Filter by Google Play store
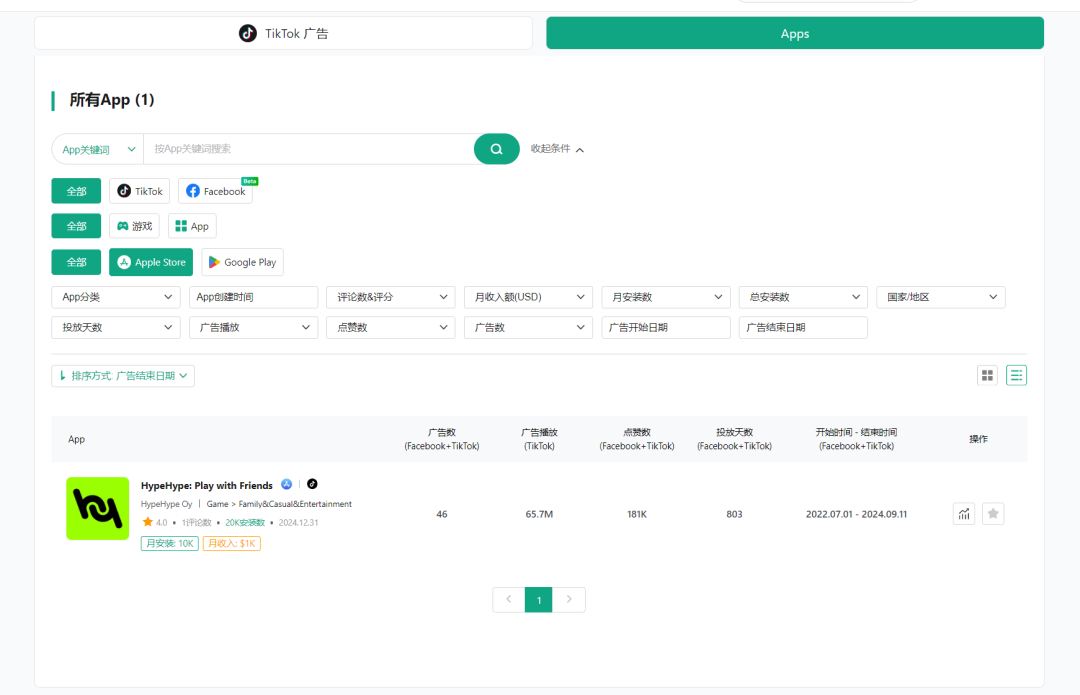1080x695 pixels. coord(242,262)
